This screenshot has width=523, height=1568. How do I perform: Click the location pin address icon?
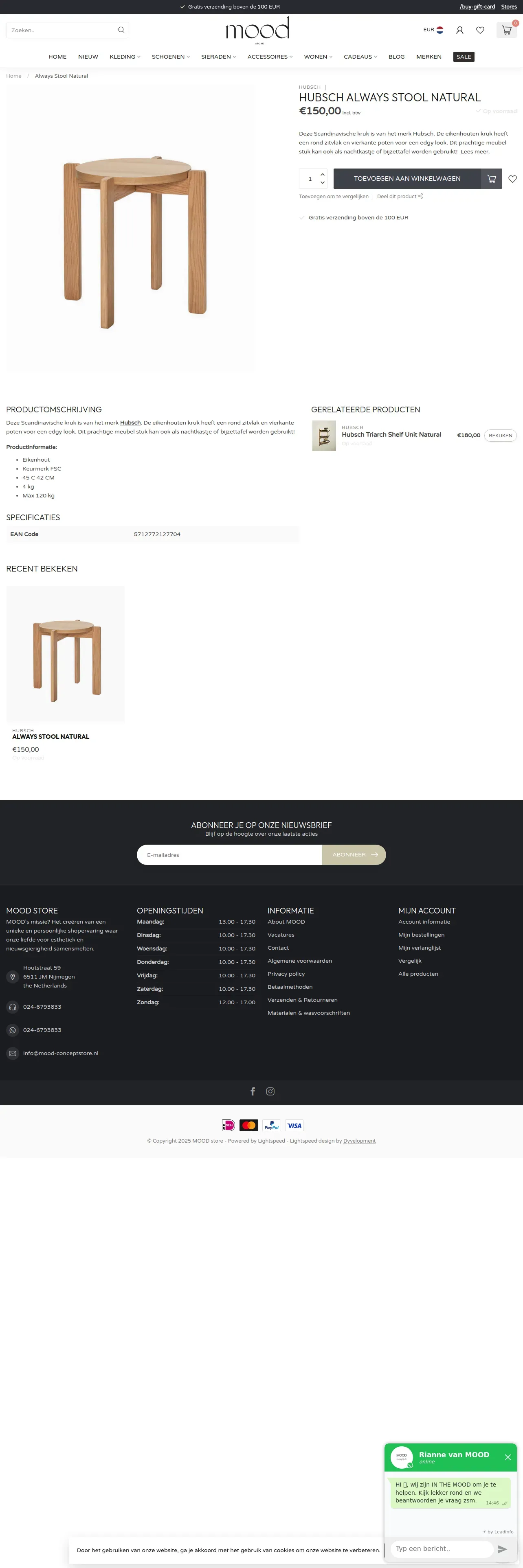pyautogui.click(x=13, y=977)
